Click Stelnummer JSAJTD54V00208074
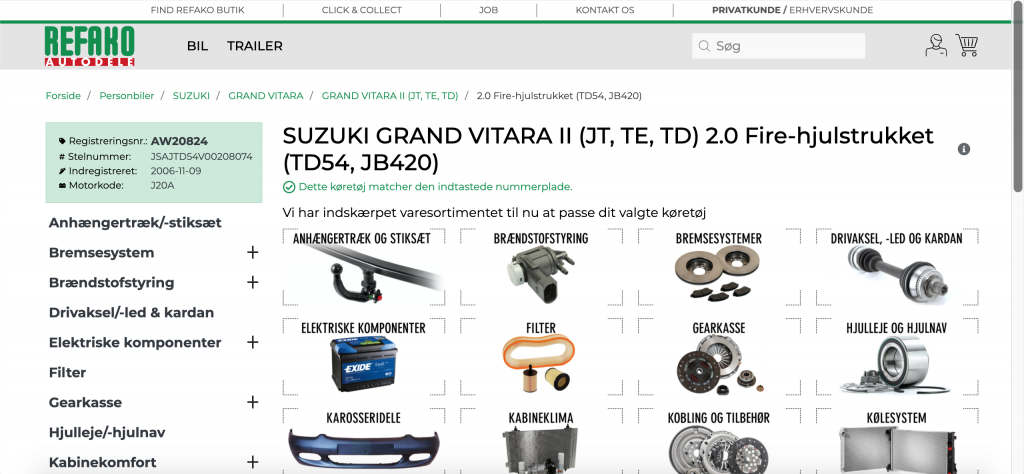Screen dimensions: 1024x474 point(202,157)
